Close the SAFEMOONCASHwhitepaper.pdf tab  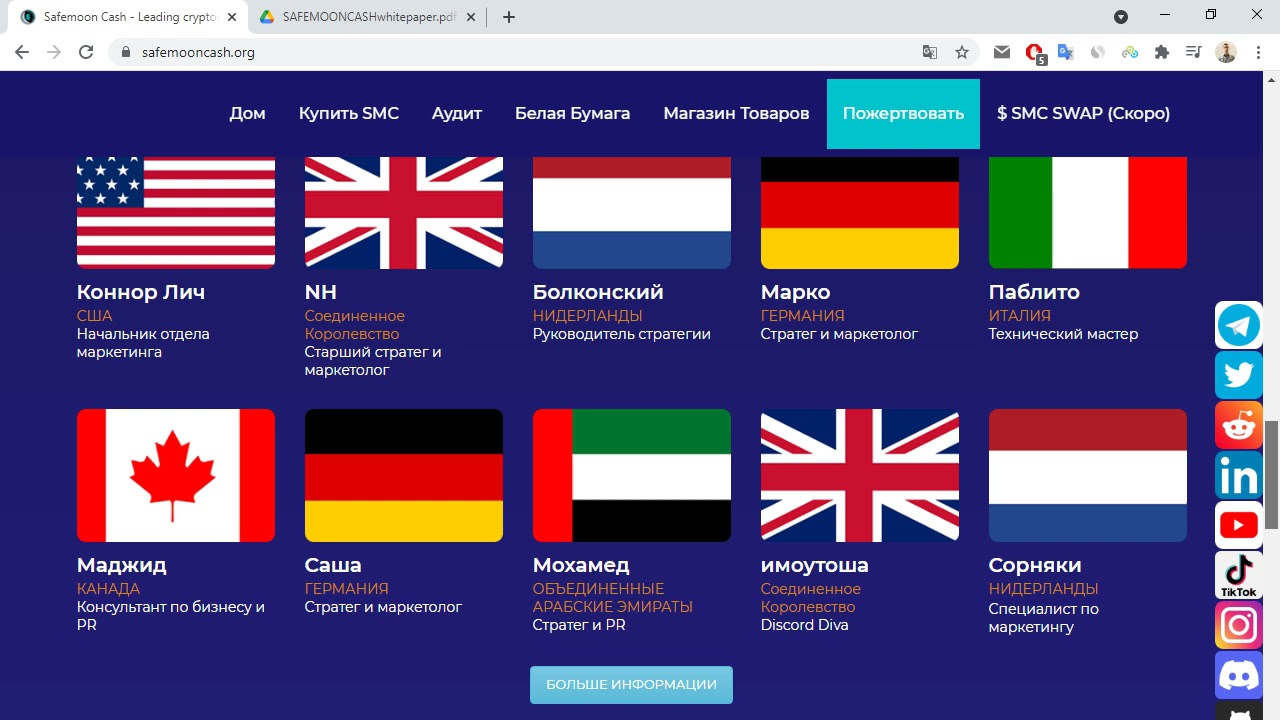(473, 17)
